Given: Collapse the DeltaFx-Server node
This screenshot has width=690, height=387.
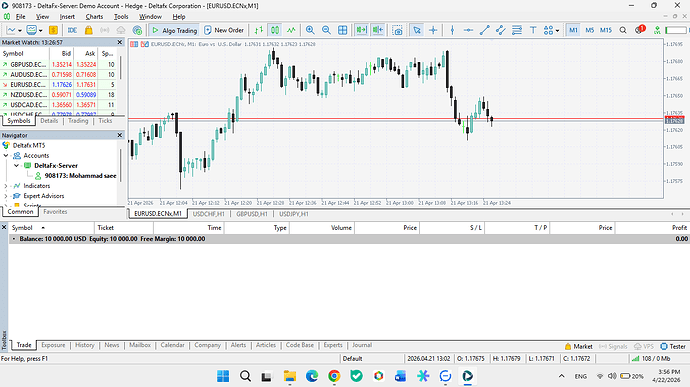Looking at the screenshot, I should click(x=17, y=166).
